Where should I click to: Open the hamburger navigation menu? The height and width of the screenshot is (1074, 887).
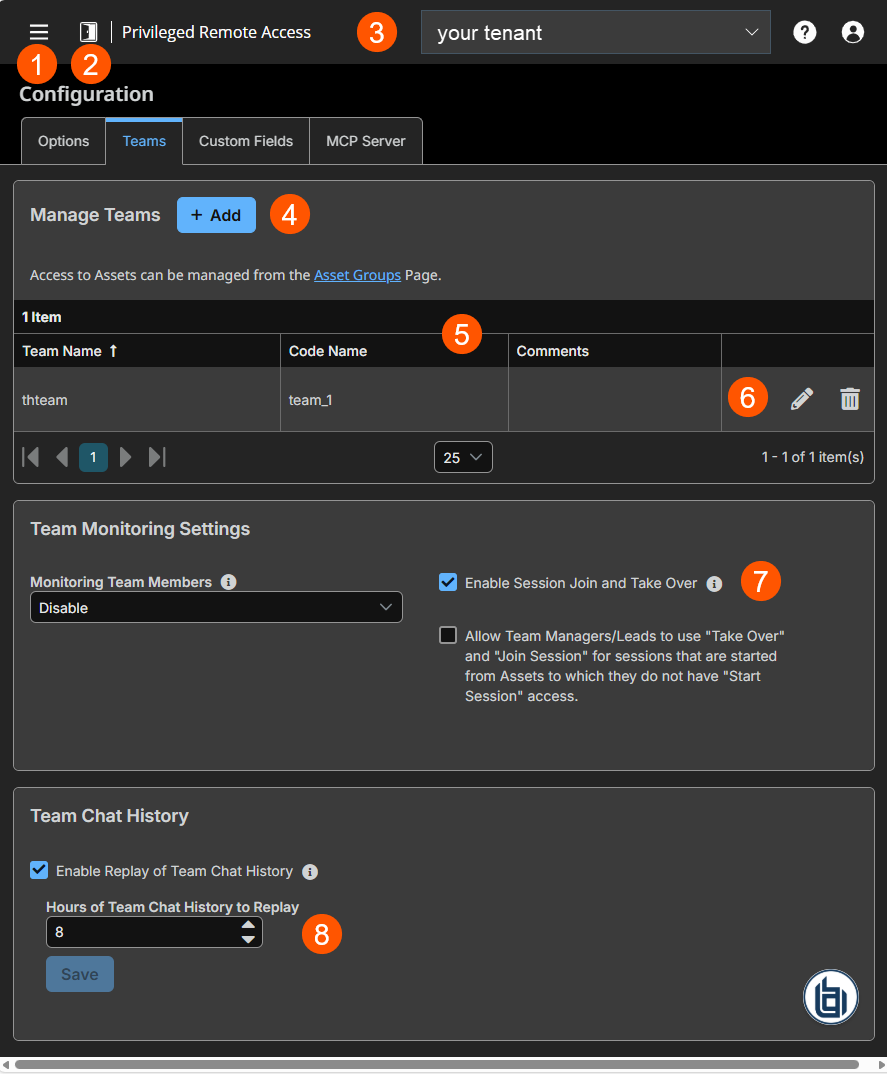[38, 31]
